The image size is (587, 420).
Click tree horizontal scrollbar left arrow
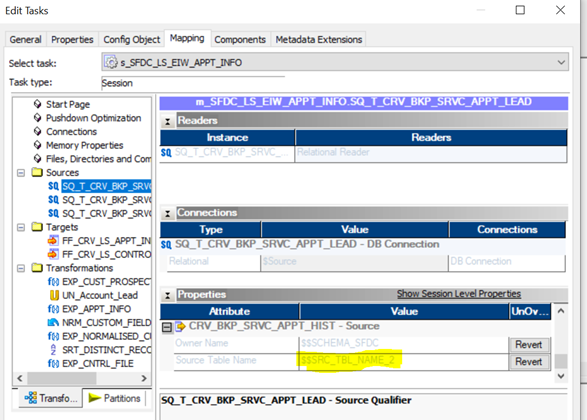tap(20, 378)
